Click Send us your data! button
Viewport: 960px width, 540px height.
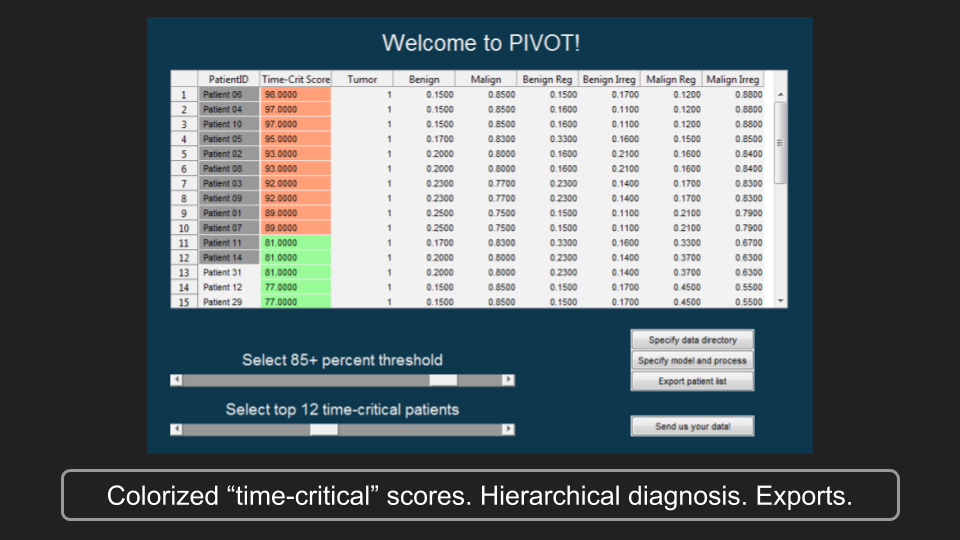click(692, 426)
